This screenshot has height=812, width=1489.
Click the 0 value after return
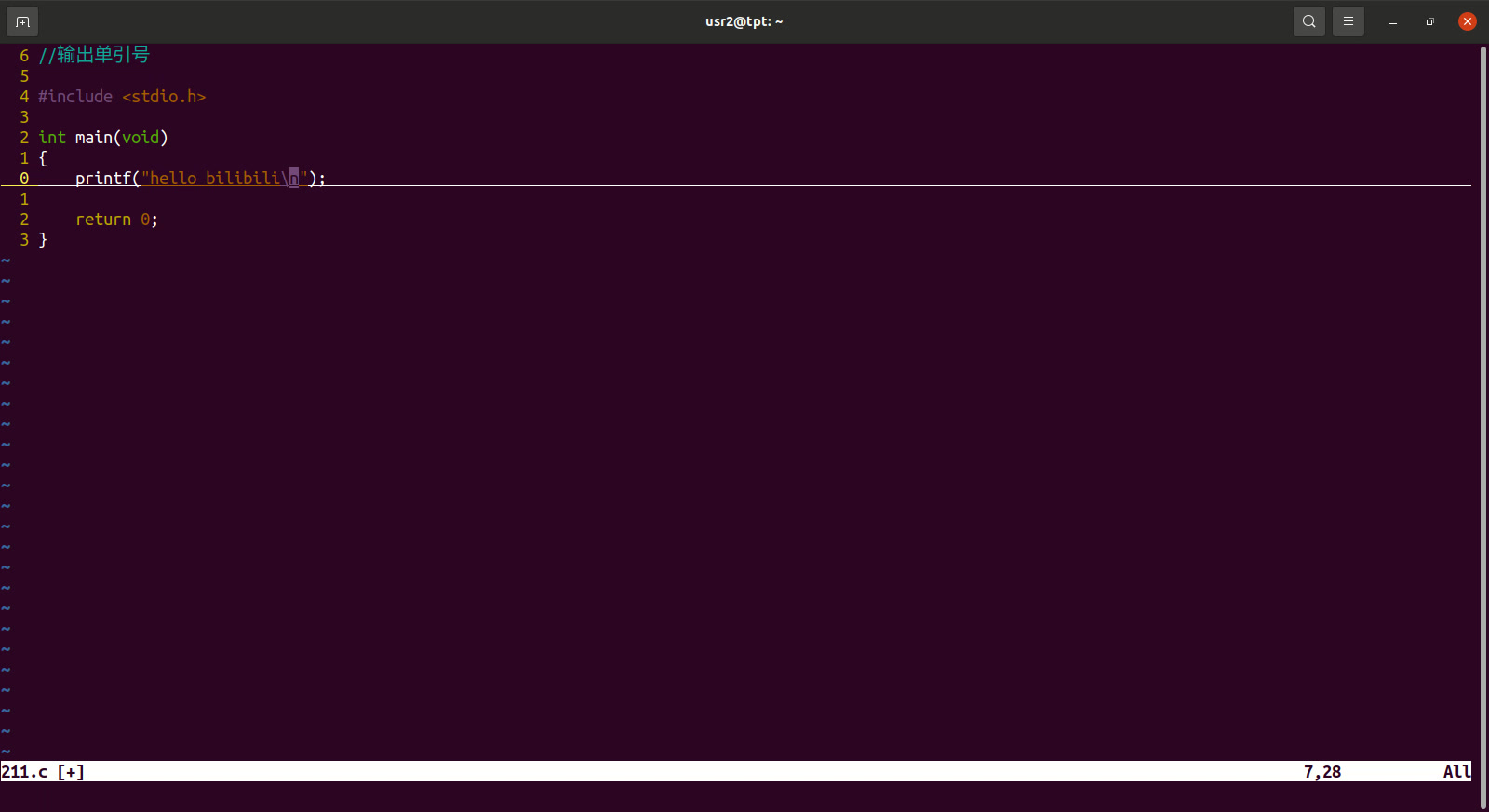point(145,220)
